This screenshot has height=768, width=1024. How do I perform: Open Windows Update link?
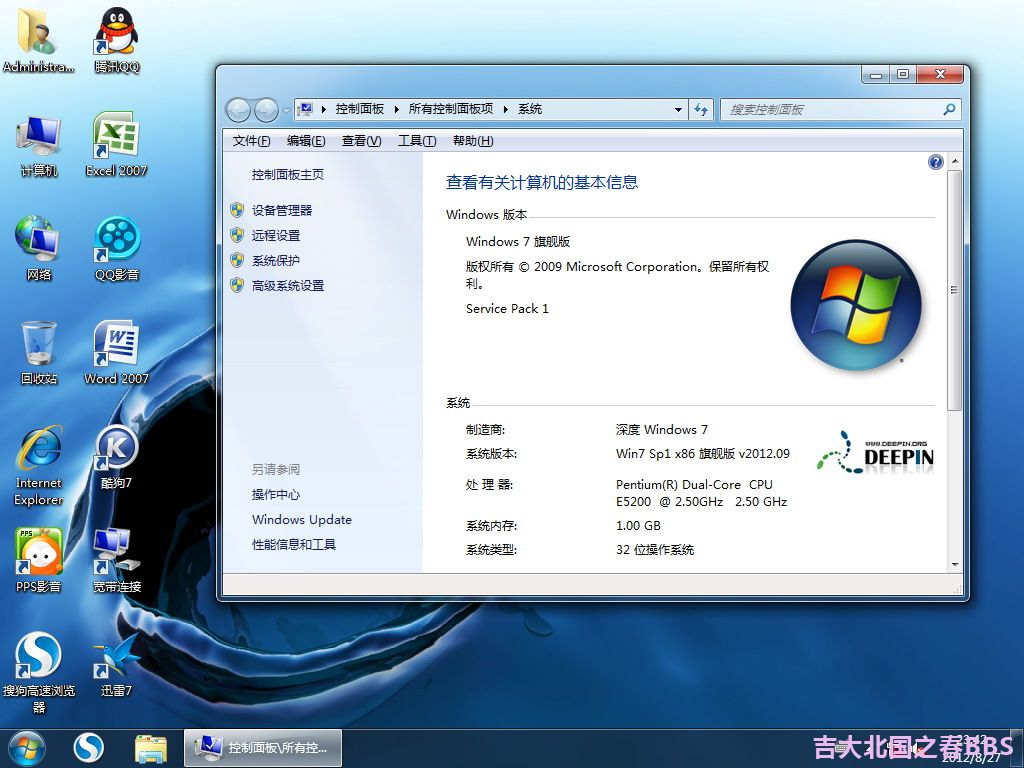(302, 520)
